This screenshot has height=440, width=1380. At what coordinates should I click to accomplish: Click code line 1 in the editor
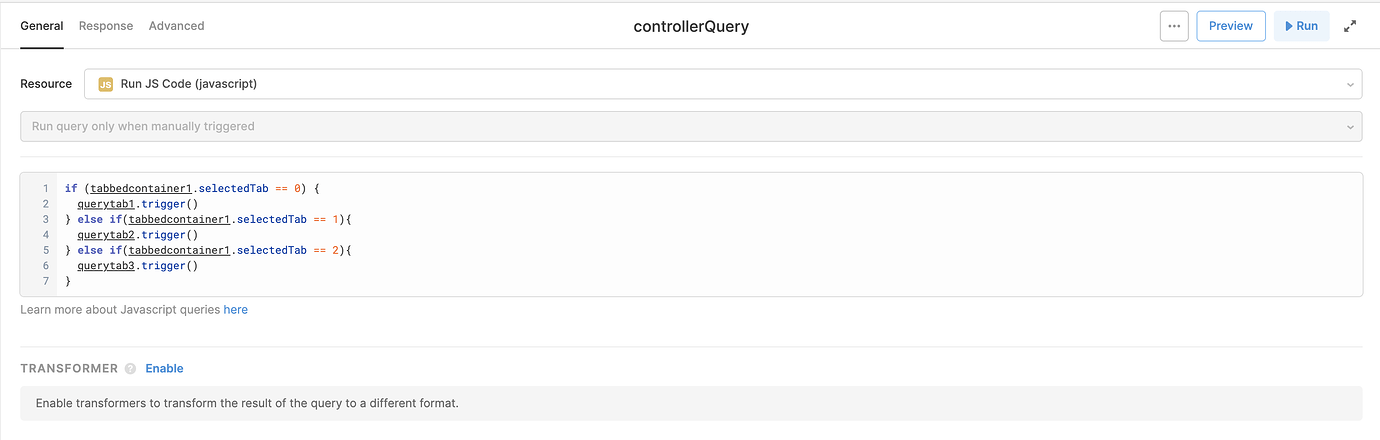point(204,188)
